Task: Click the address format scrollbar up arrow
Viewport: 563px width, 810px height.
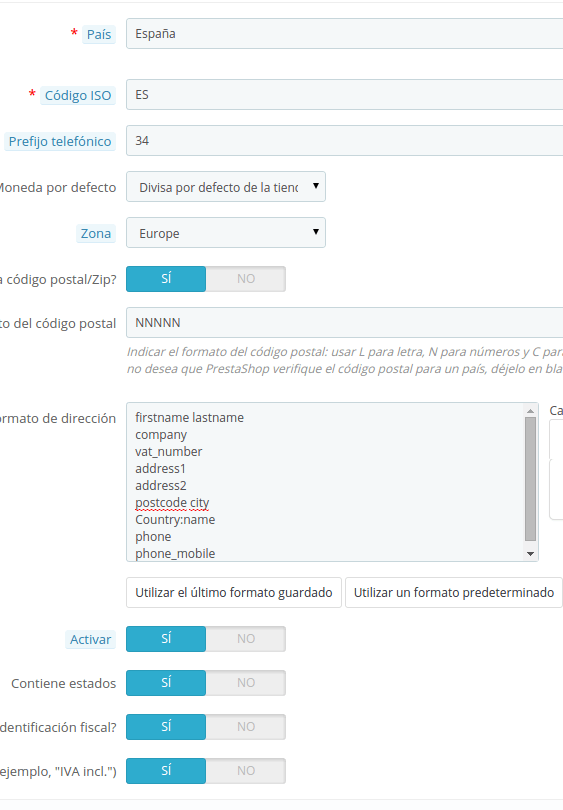Action: (530, 411)
